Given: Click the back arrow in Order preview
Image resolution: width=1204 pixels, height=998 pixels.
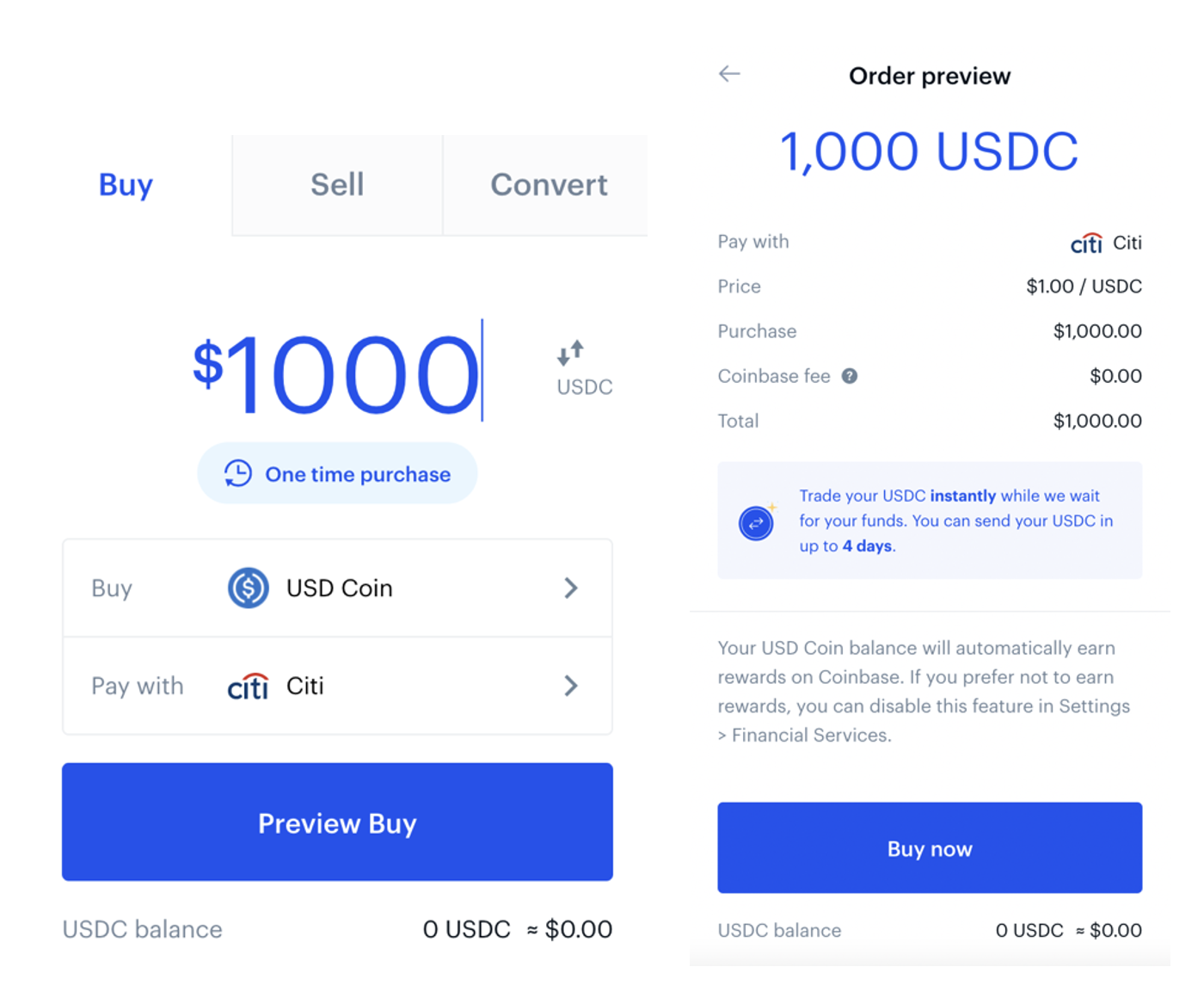Looking at the screenshot, I should (x=729, y=74).
